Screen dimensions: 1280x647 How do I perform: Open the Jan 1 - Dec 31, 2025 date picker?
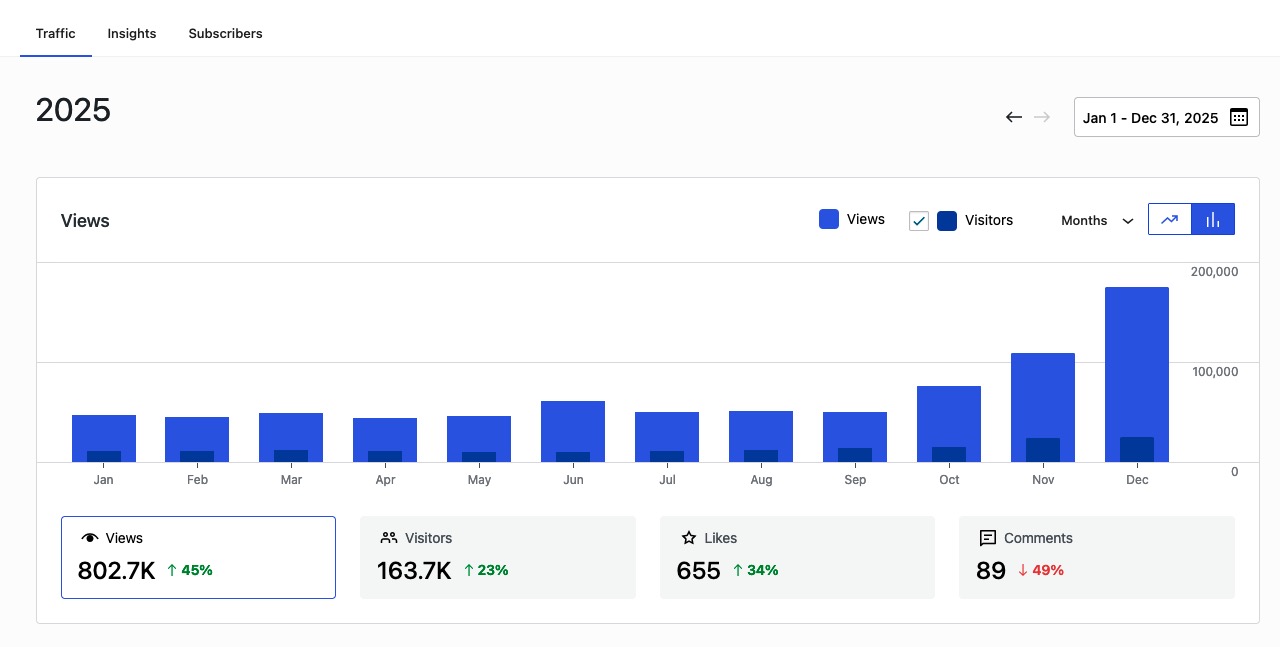click(1150, 117)
